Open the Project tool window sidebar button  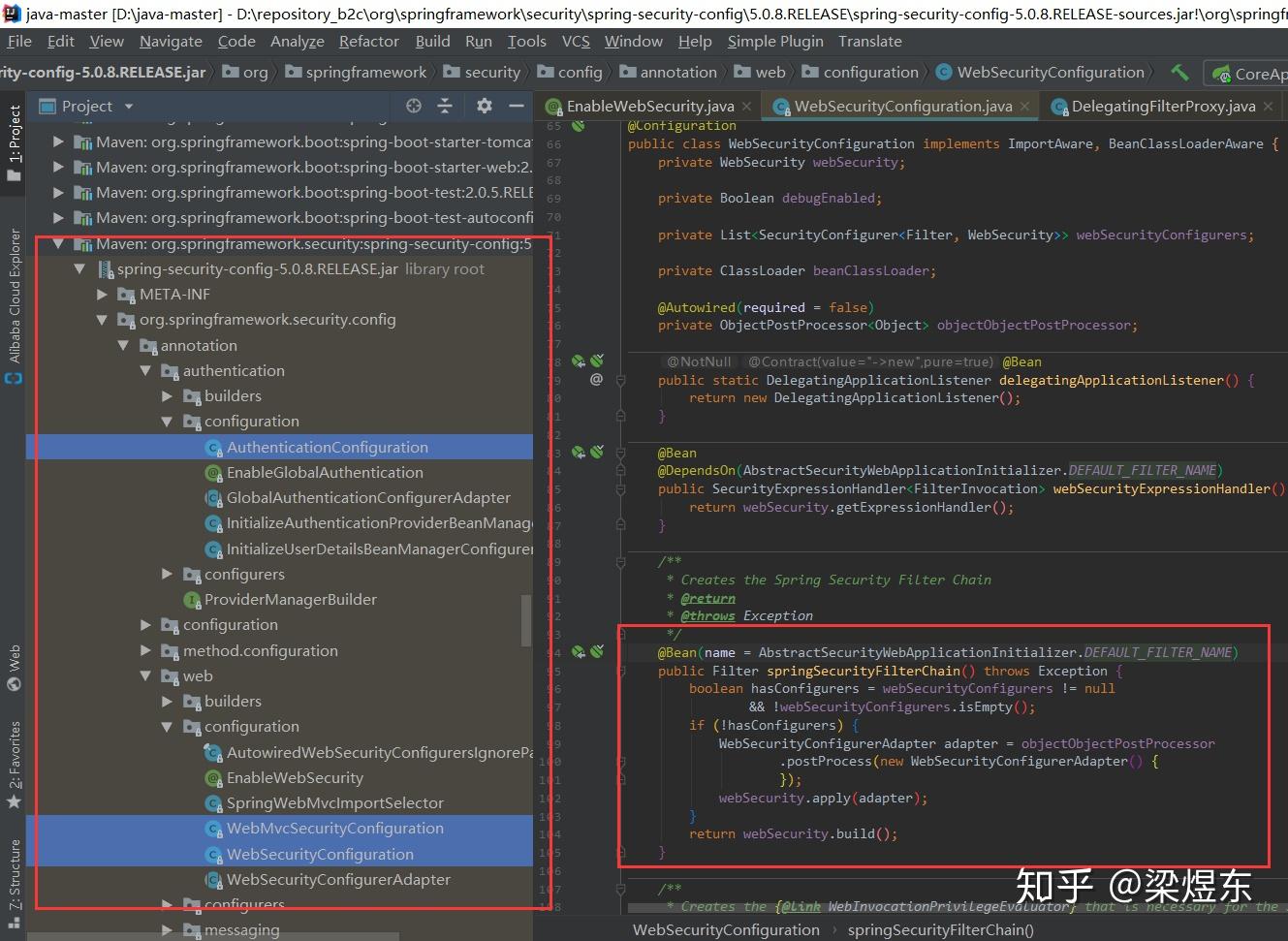14,142
